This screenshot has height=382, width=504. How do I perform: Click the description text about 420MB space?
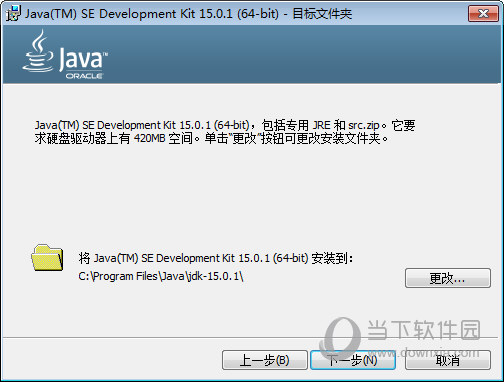[x=225, y=132]
